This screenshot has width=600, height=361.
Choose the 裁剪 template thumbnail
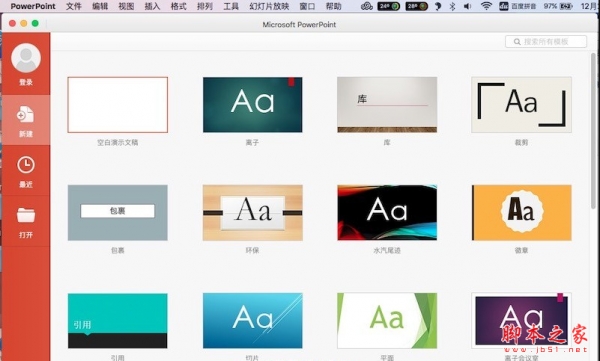tap(521, 105)
